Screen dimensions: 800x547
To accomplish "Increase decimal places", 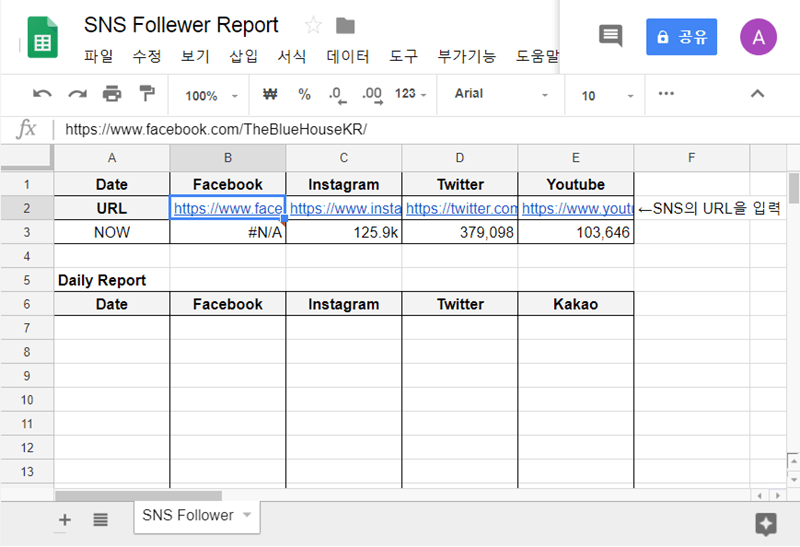I will tap(372, 95).
